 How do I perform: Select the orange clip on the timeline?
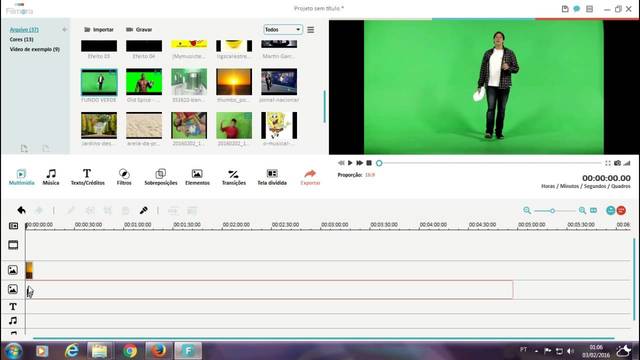(x=29, y=270)
